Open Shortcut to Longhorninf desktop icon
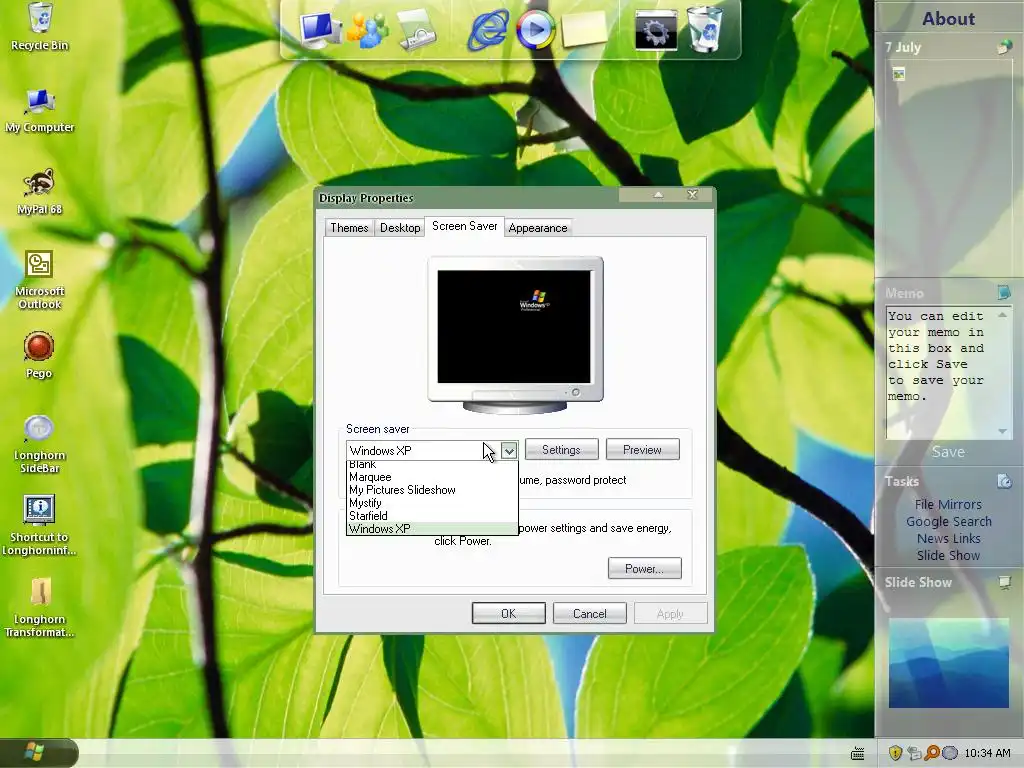This screenshot has width=1024, height=768. click(39, 525)
